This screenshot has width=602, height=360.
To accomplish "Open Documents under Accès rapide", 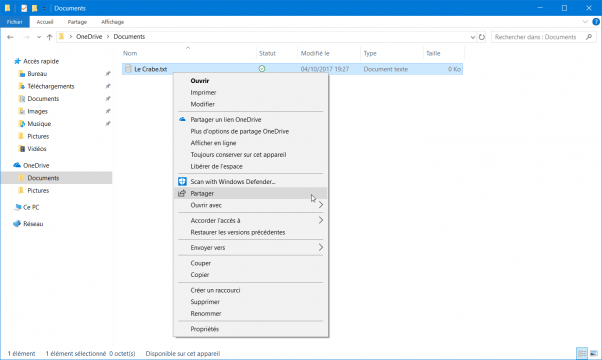I will 43,99.
